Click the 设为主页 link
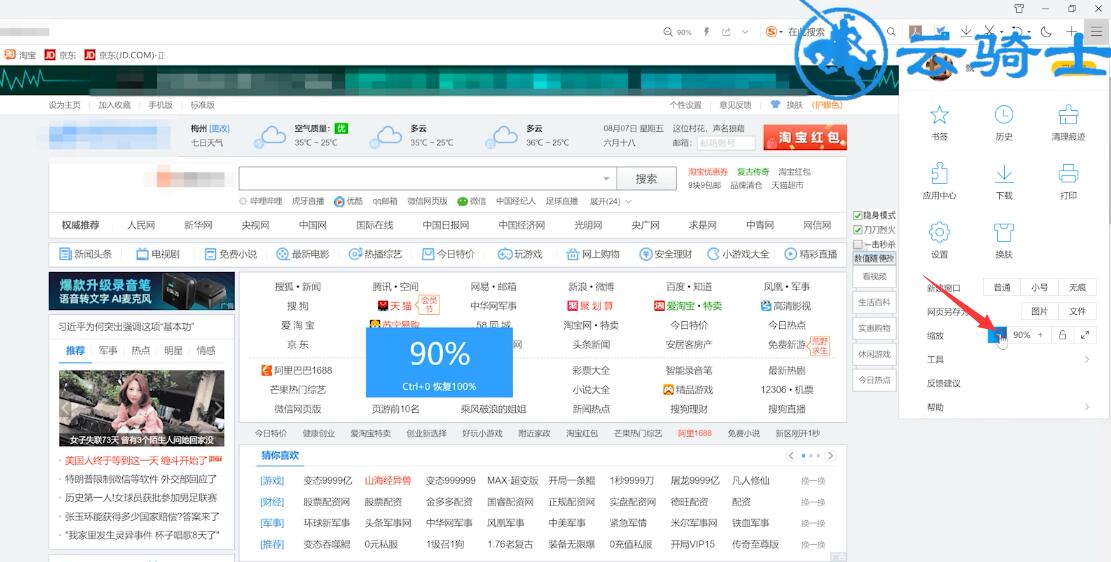1111x562 pixels. [x=64, y=105]
